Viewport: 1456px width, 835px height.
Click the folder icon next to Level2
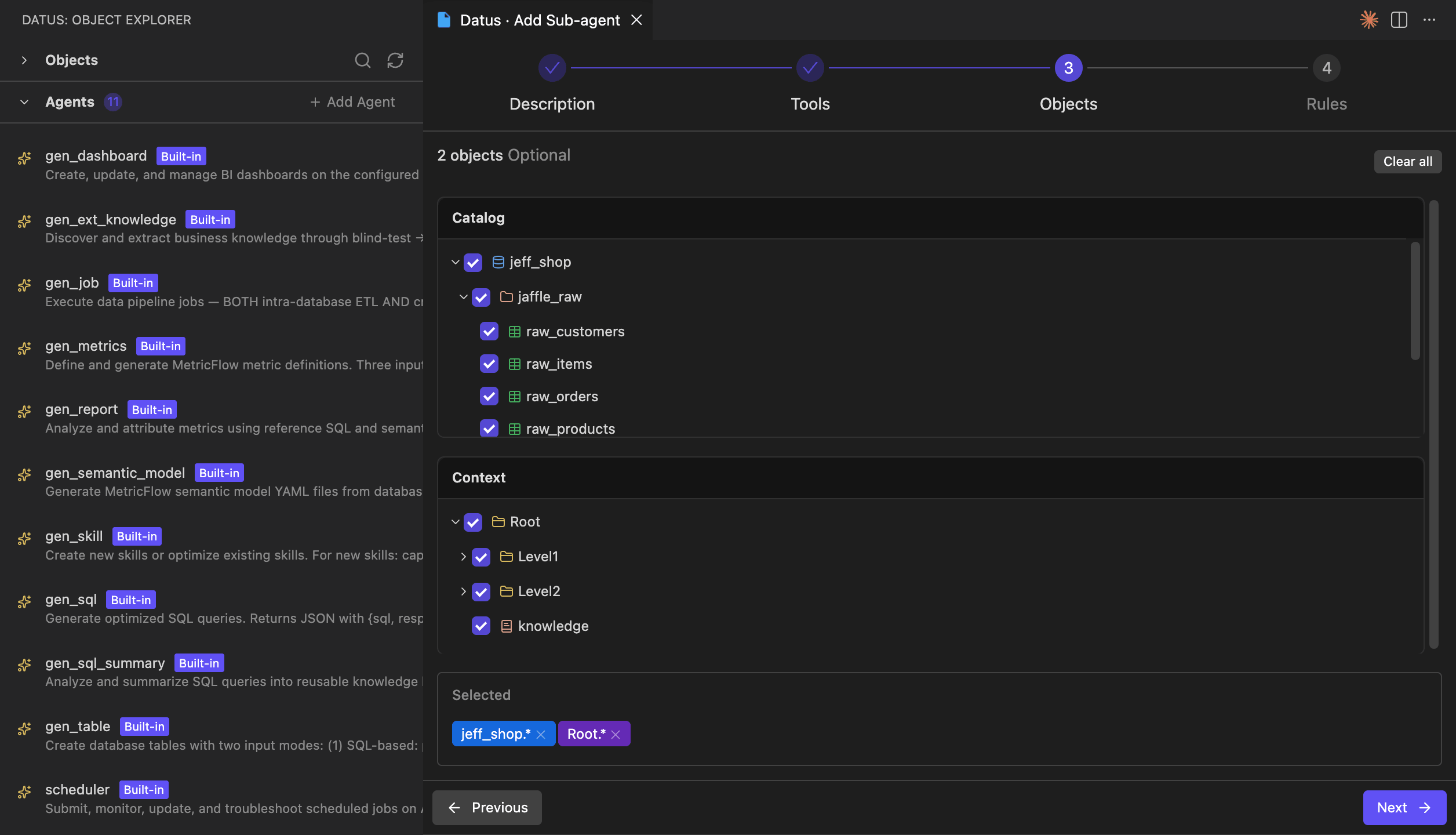[x=506, y=591]
